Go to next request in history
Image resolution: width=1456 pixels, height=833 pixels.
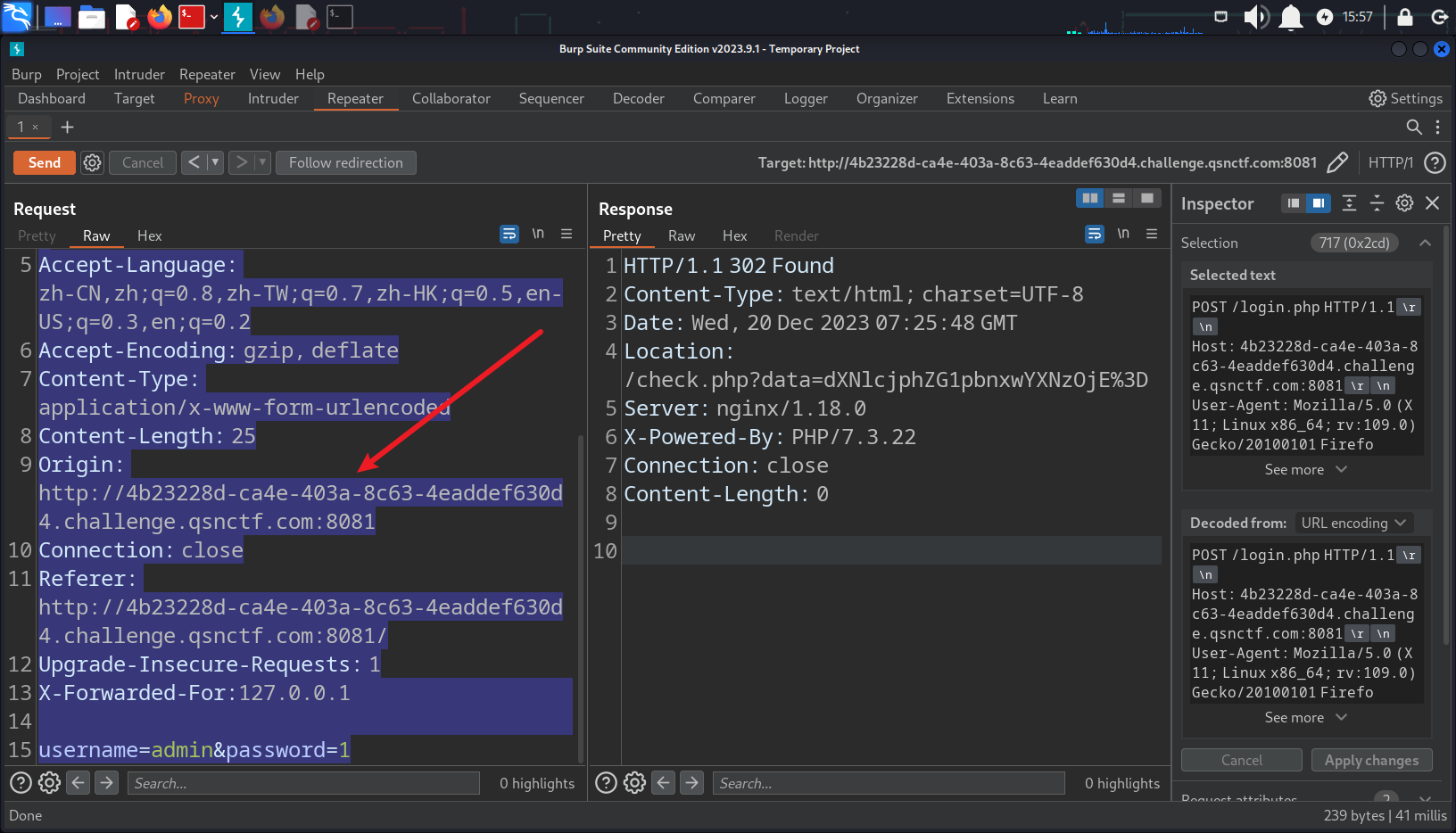click(x=241, y=162)
